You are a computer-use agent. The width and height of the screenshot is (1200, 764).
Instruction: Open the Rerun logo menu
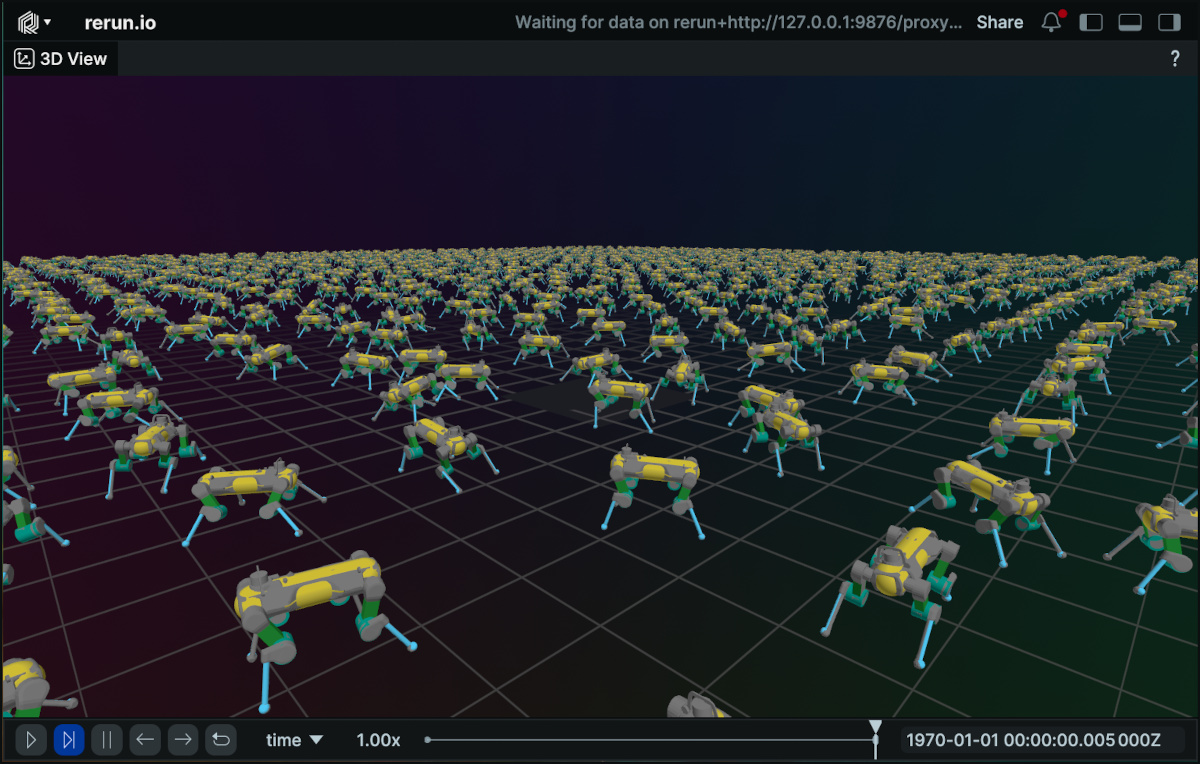(34, 22)
